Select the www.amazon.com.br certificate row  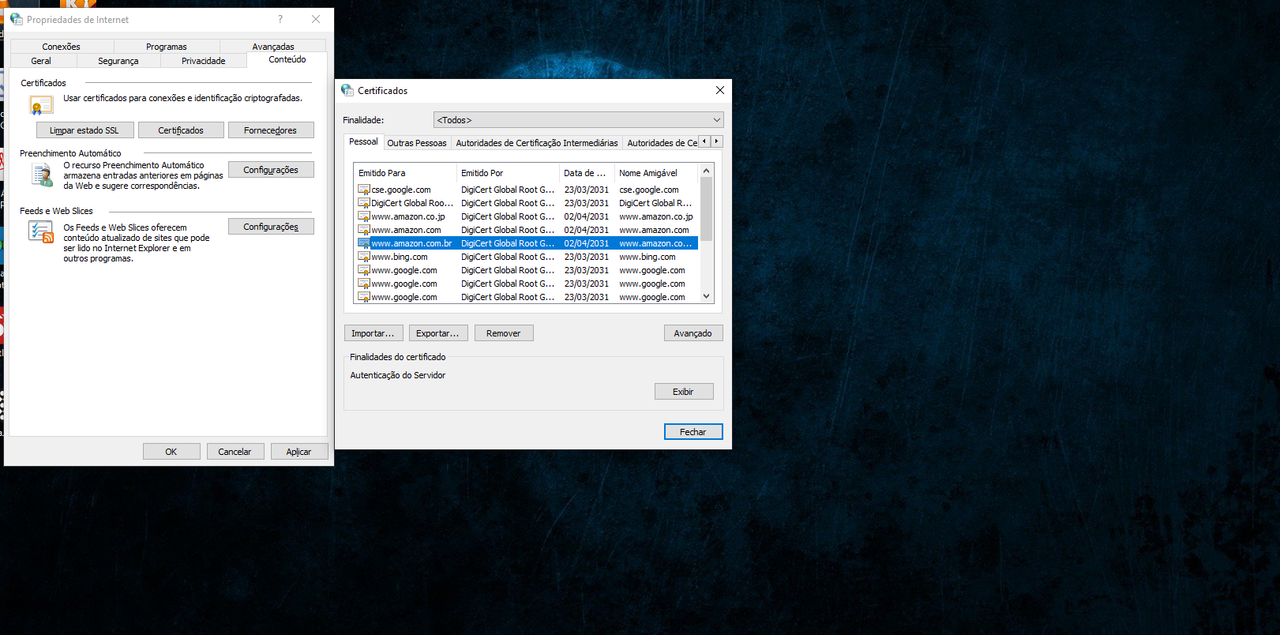tap(527, 244)
